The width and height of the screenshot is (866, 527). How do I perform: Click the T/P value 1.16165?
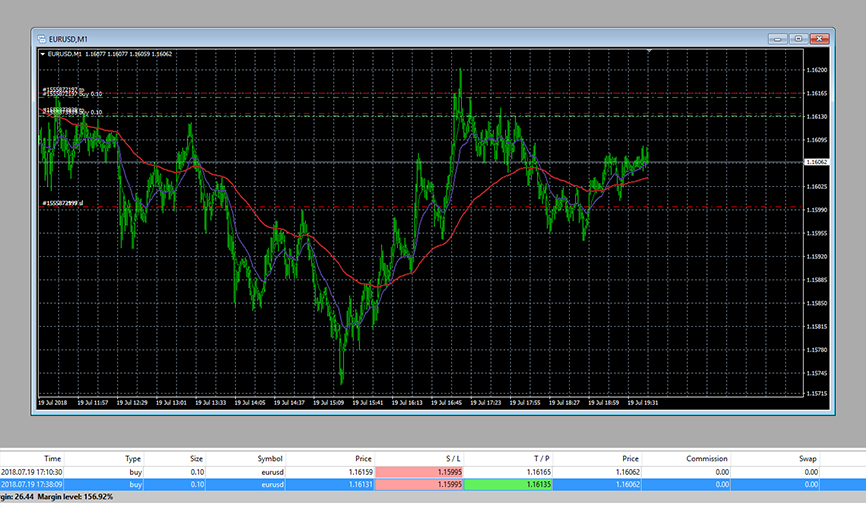(x=538, y=472)
